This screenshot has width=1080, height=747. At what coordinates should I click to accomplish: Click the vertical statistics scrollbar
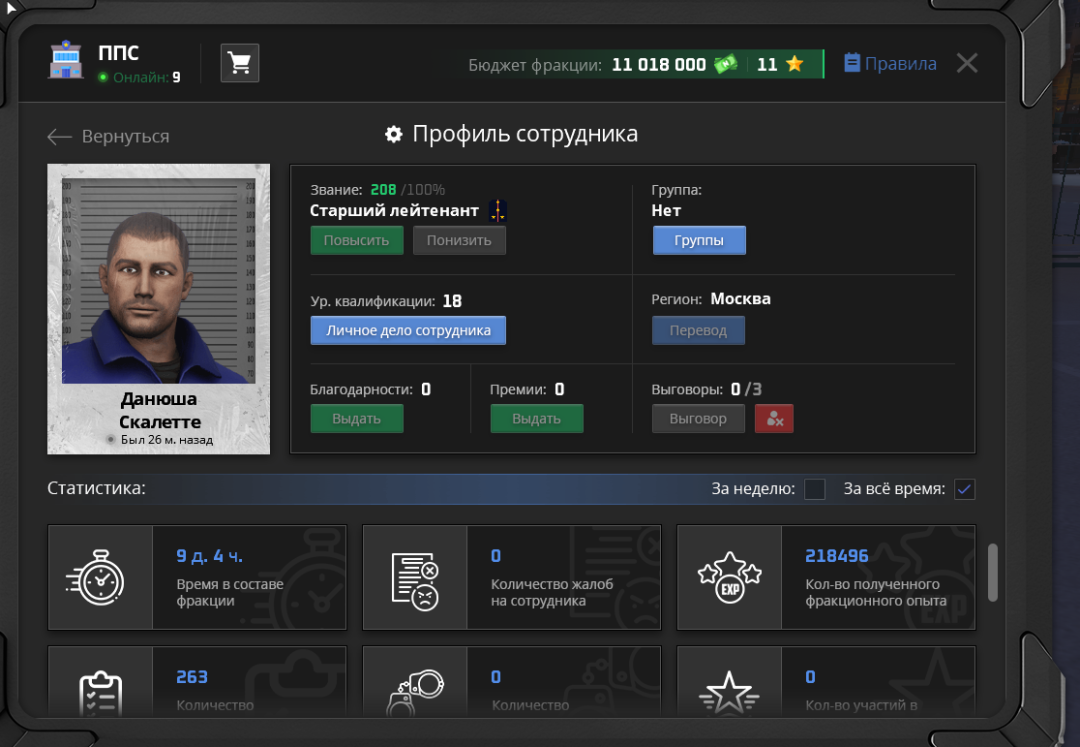(x=992, y=572)
